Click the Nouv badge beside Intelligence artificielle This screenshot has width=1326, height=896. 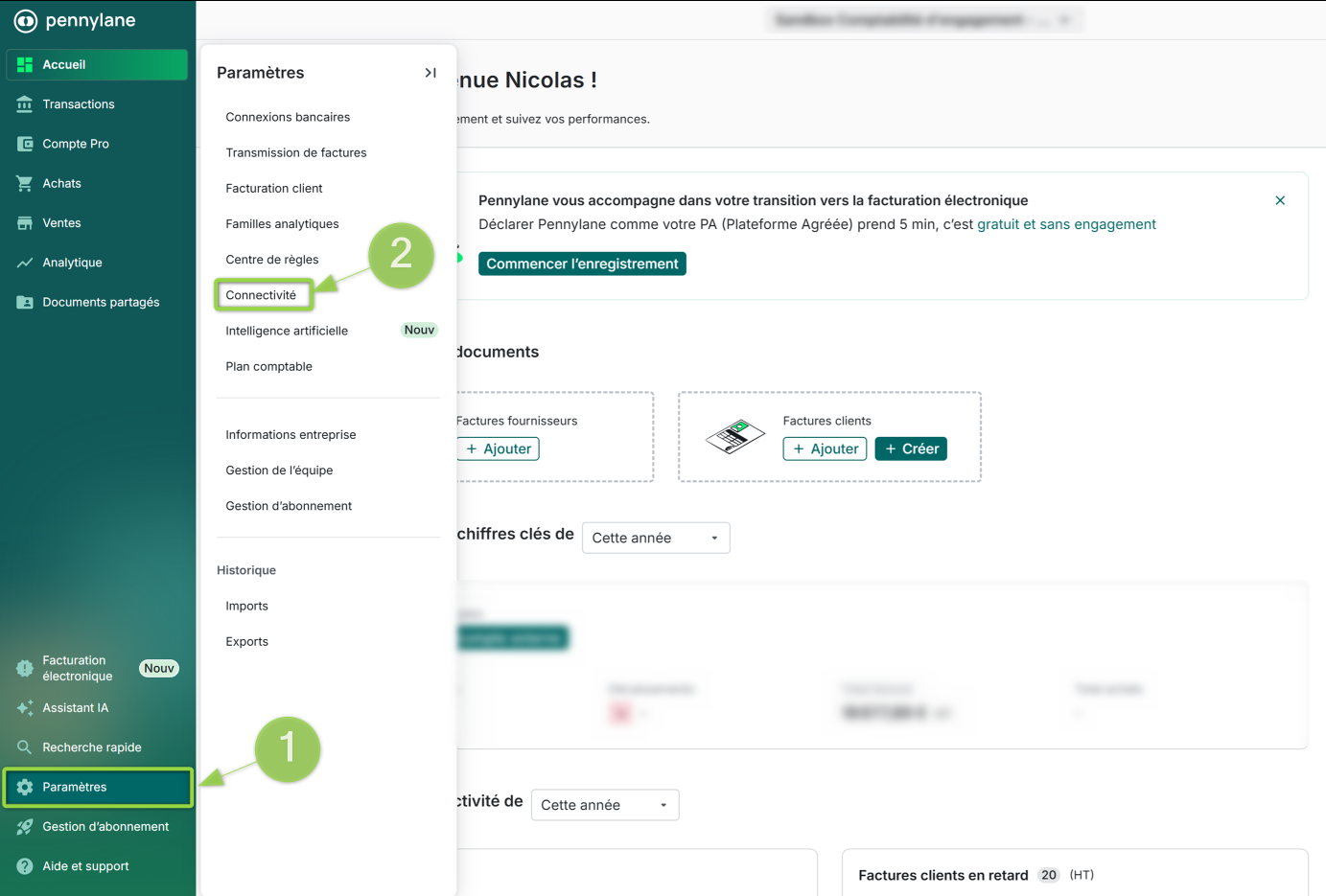click(x=419, y=330)
